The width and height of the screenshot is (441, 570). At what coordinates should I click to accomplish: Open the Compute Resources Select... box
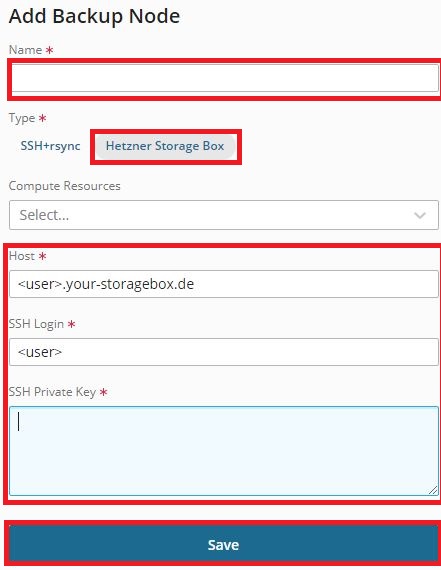[x=224, y=215]
